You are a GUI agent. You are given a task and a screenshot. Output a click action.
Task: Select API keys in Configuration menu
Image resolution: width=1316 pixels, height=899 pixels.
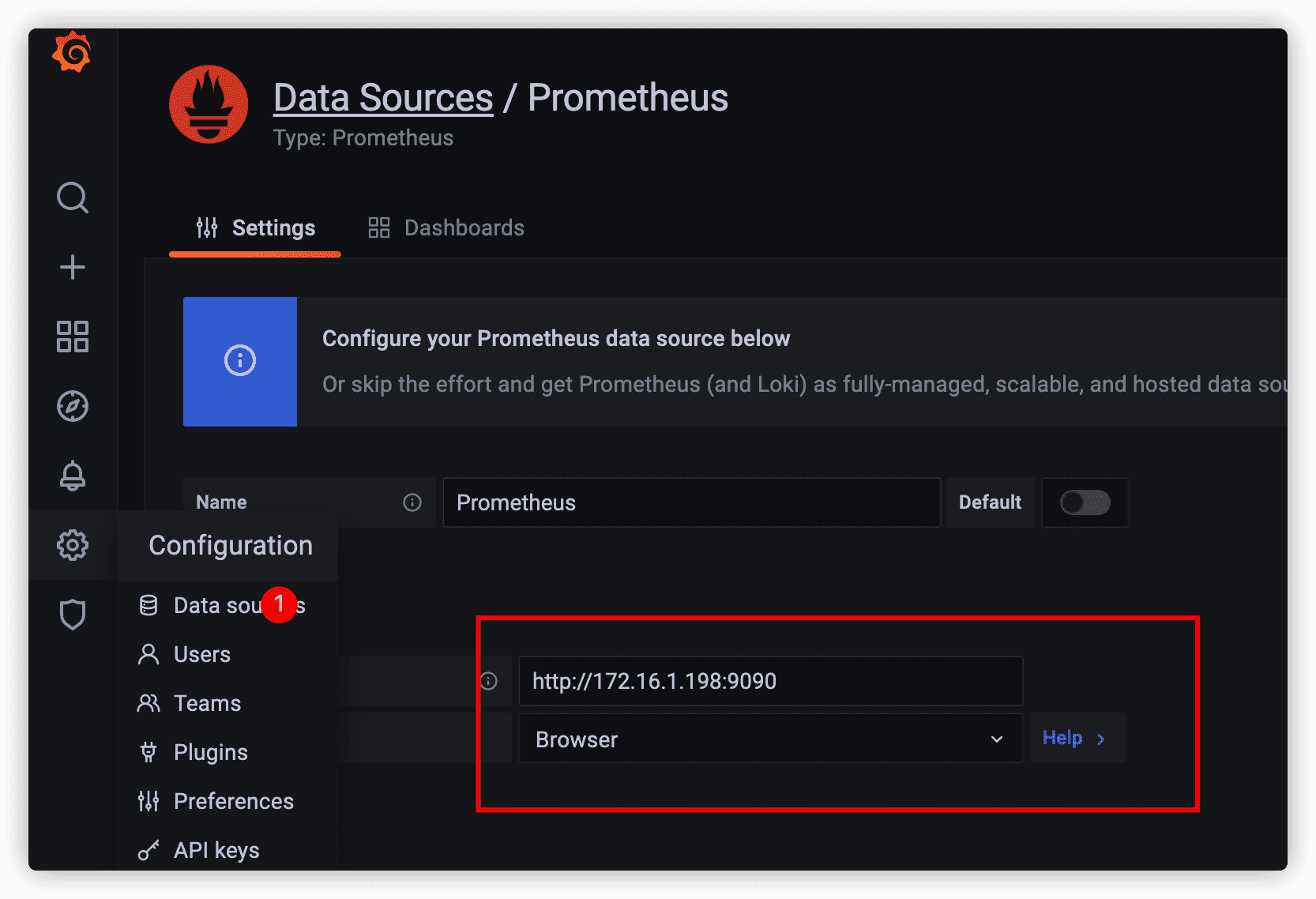tap(199, 851)
